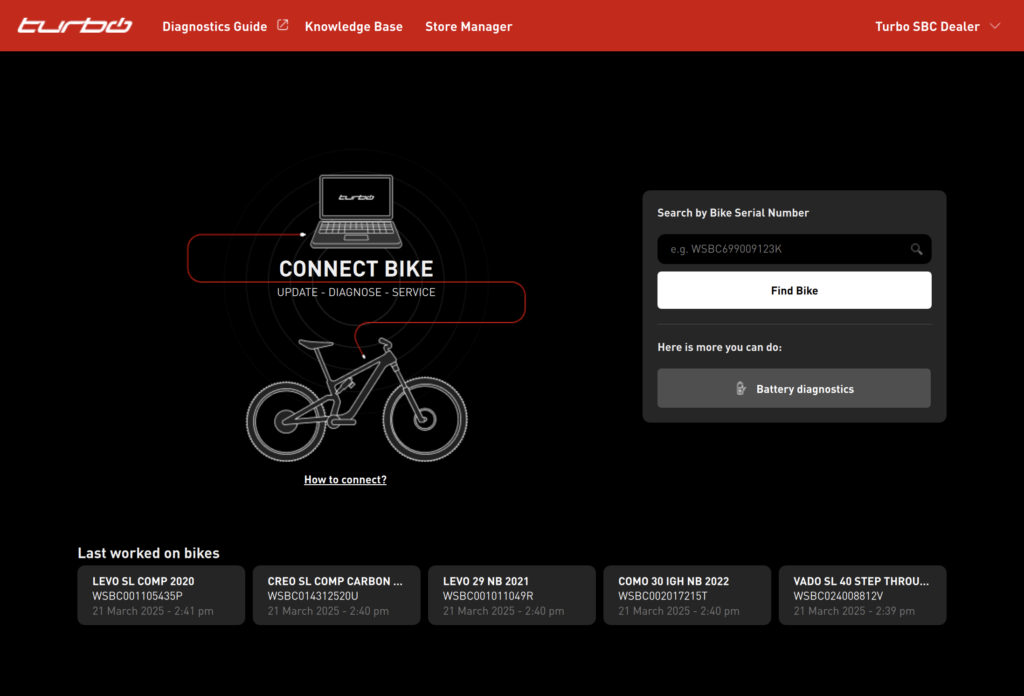
Task: Open the LEVO SL COMP 2020 bike card
Action: pyautogui.click(x=161, y=595)
